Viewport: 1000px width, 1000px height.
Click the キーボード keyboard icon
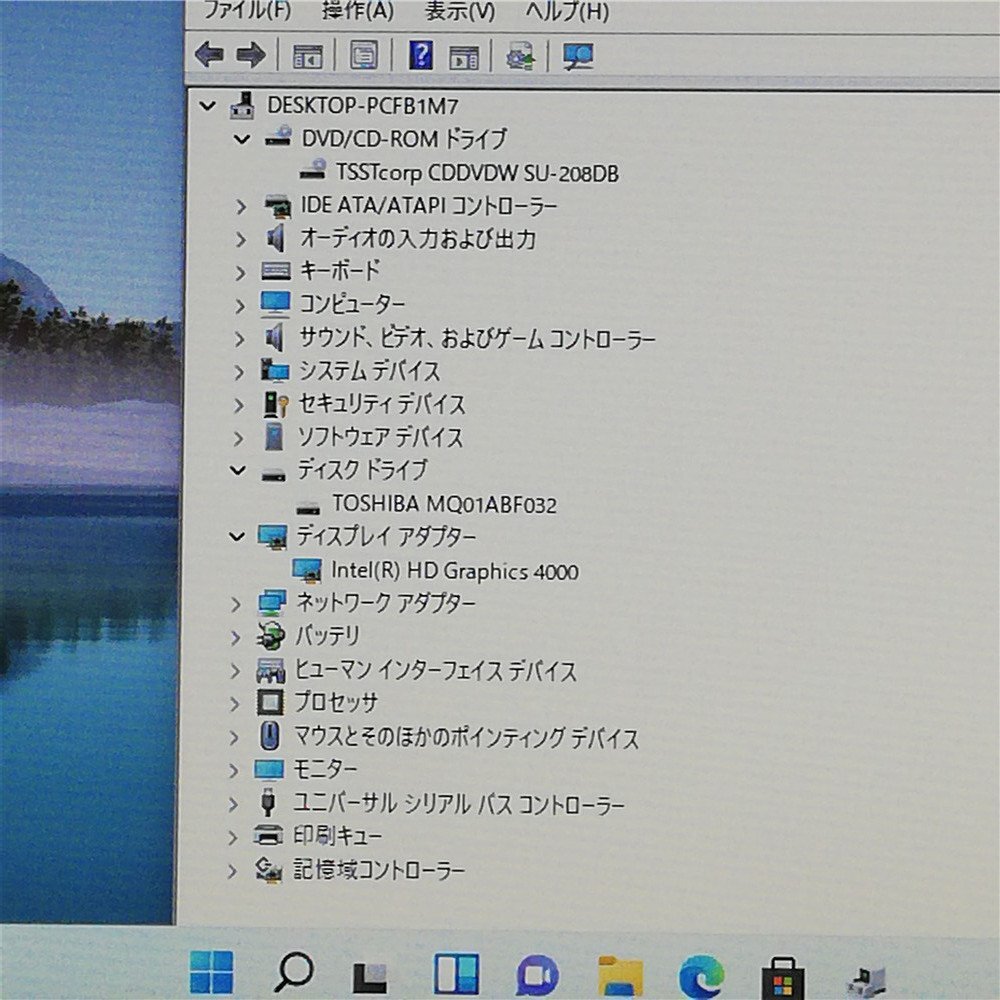click(x=276, y=272)
